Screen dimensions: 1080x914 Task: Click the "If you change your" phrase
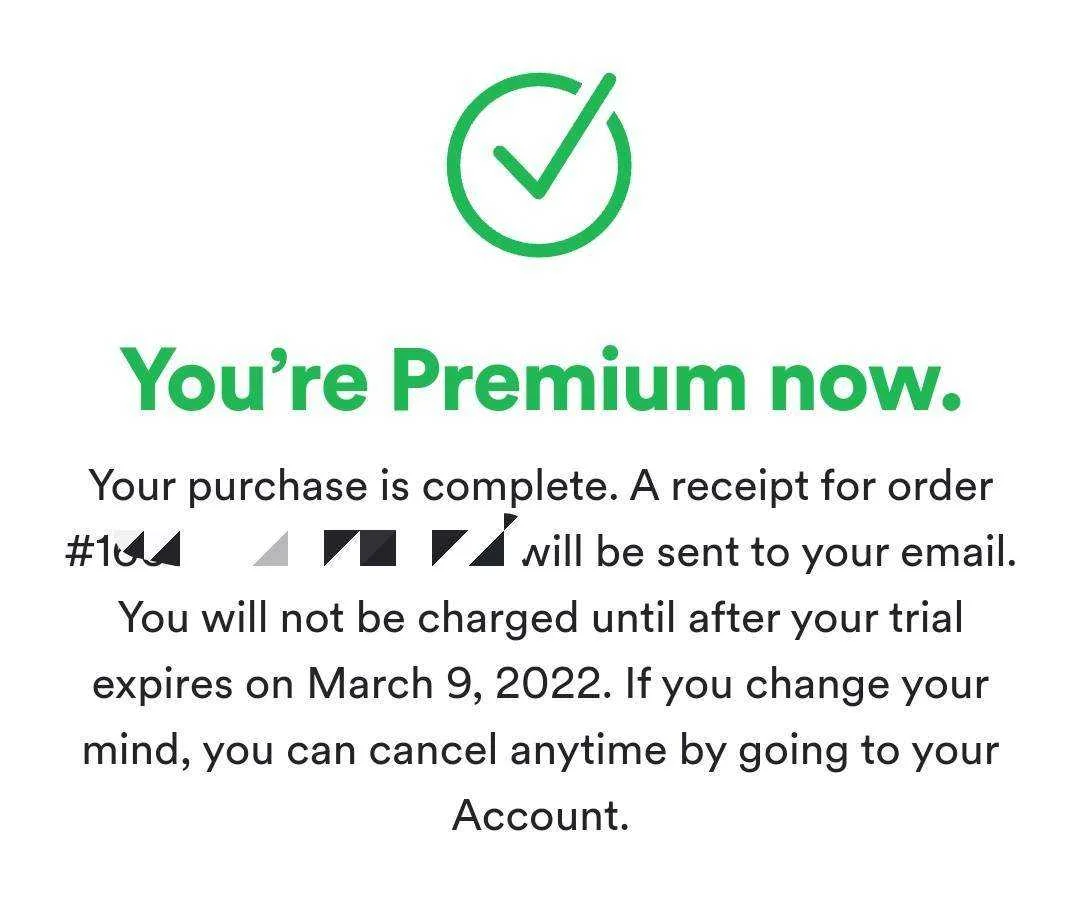[807, 685]
